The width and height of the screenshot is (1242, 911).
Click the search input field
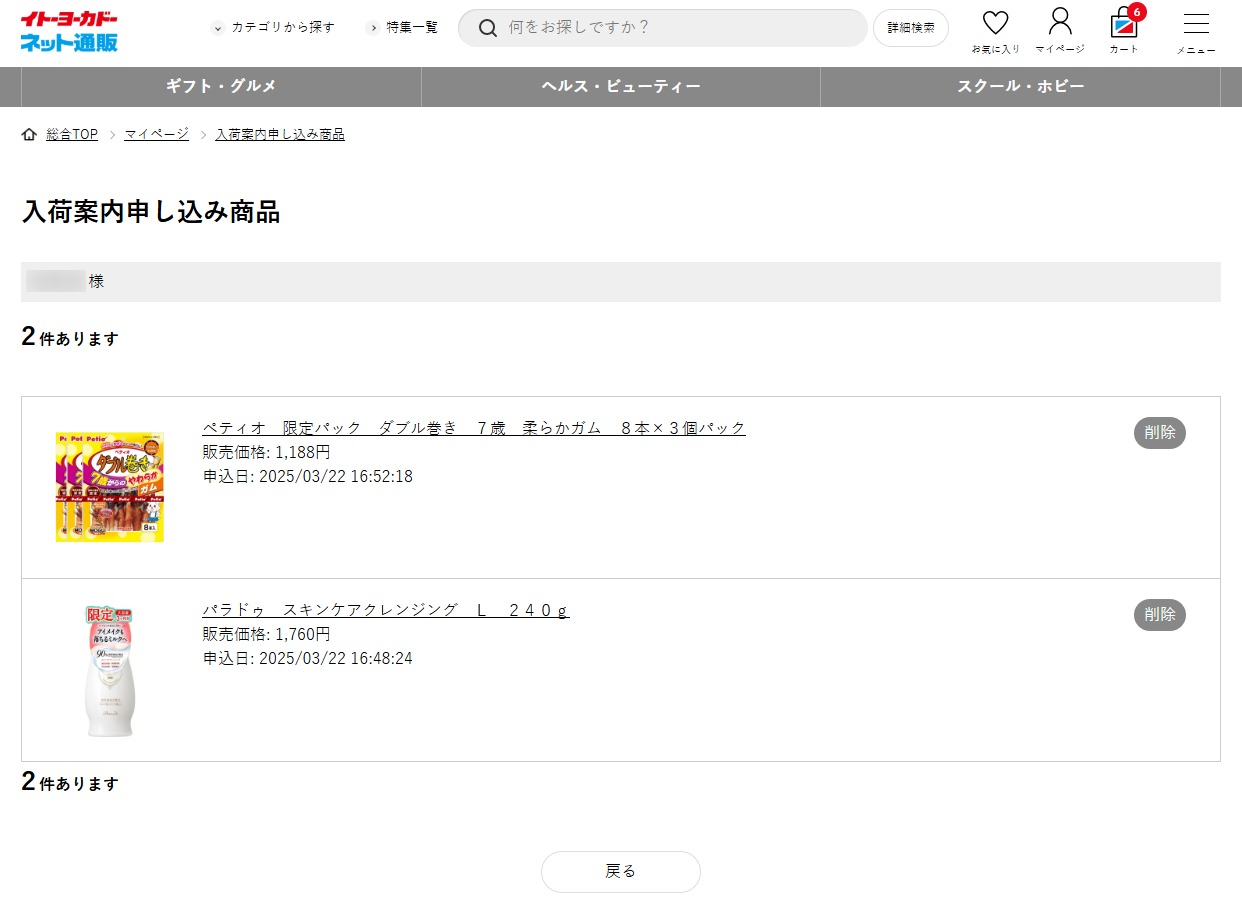[680, 28]
